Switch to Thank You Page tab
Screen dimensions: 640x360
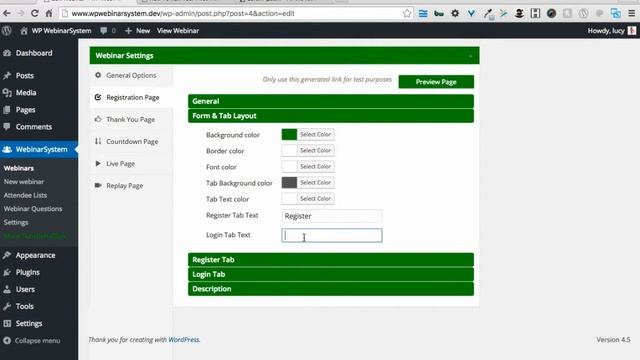(x=131, y=120)
